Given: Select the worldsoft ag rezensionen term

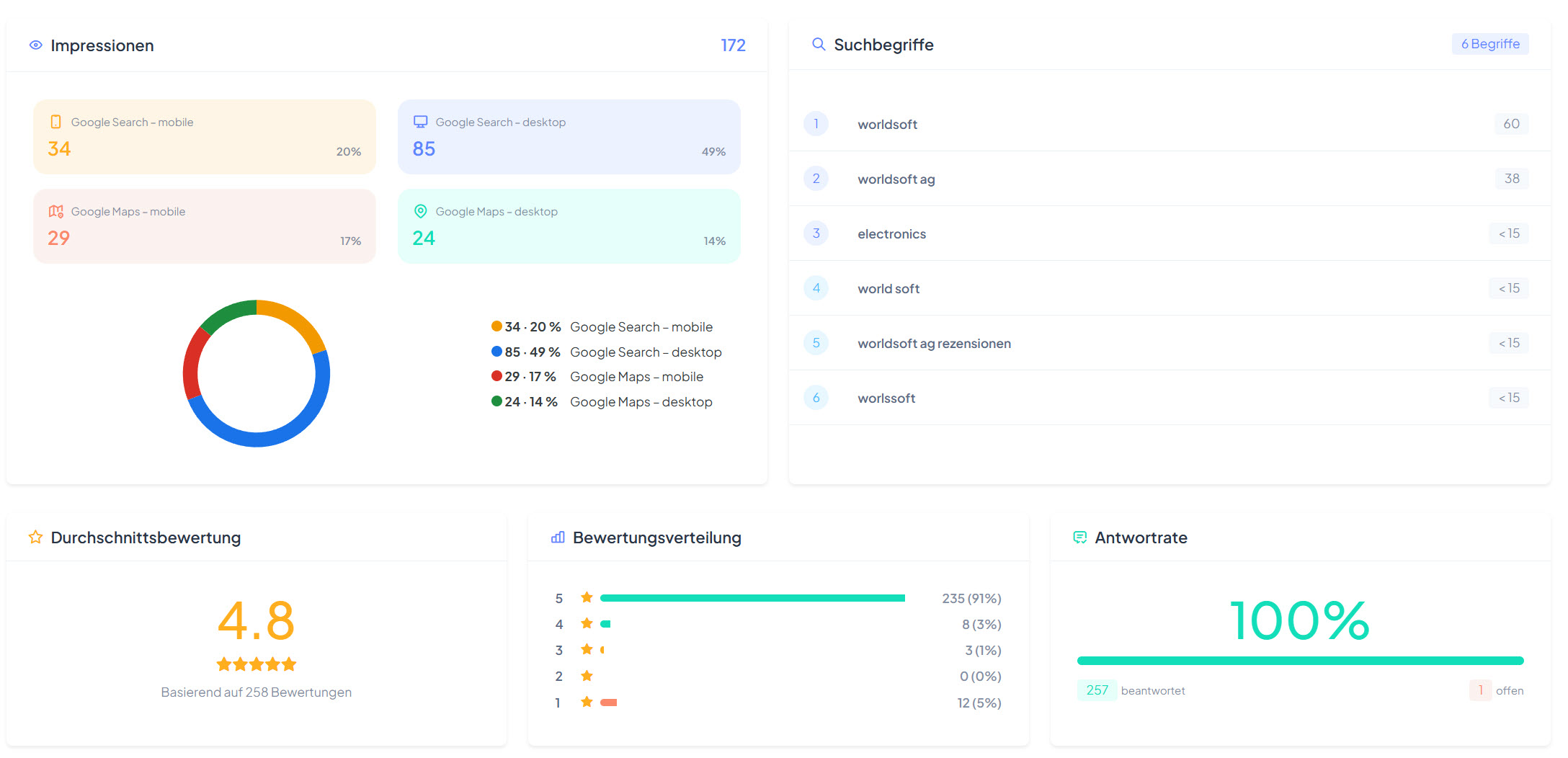Looking at the screenshot, I should (x=934, y=343).
